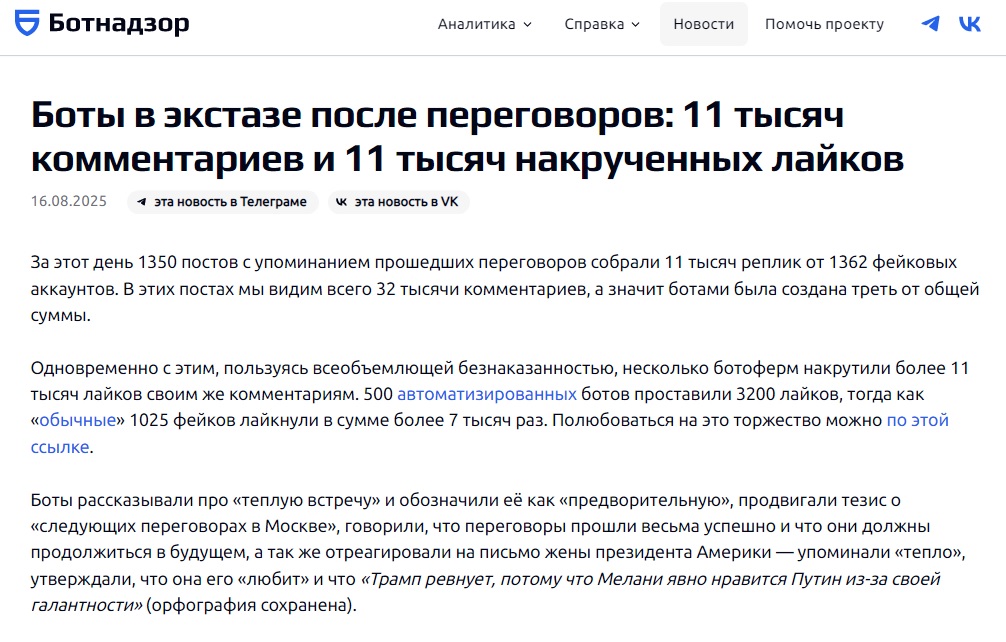Open the Аналитика menu

pos(485,24)
